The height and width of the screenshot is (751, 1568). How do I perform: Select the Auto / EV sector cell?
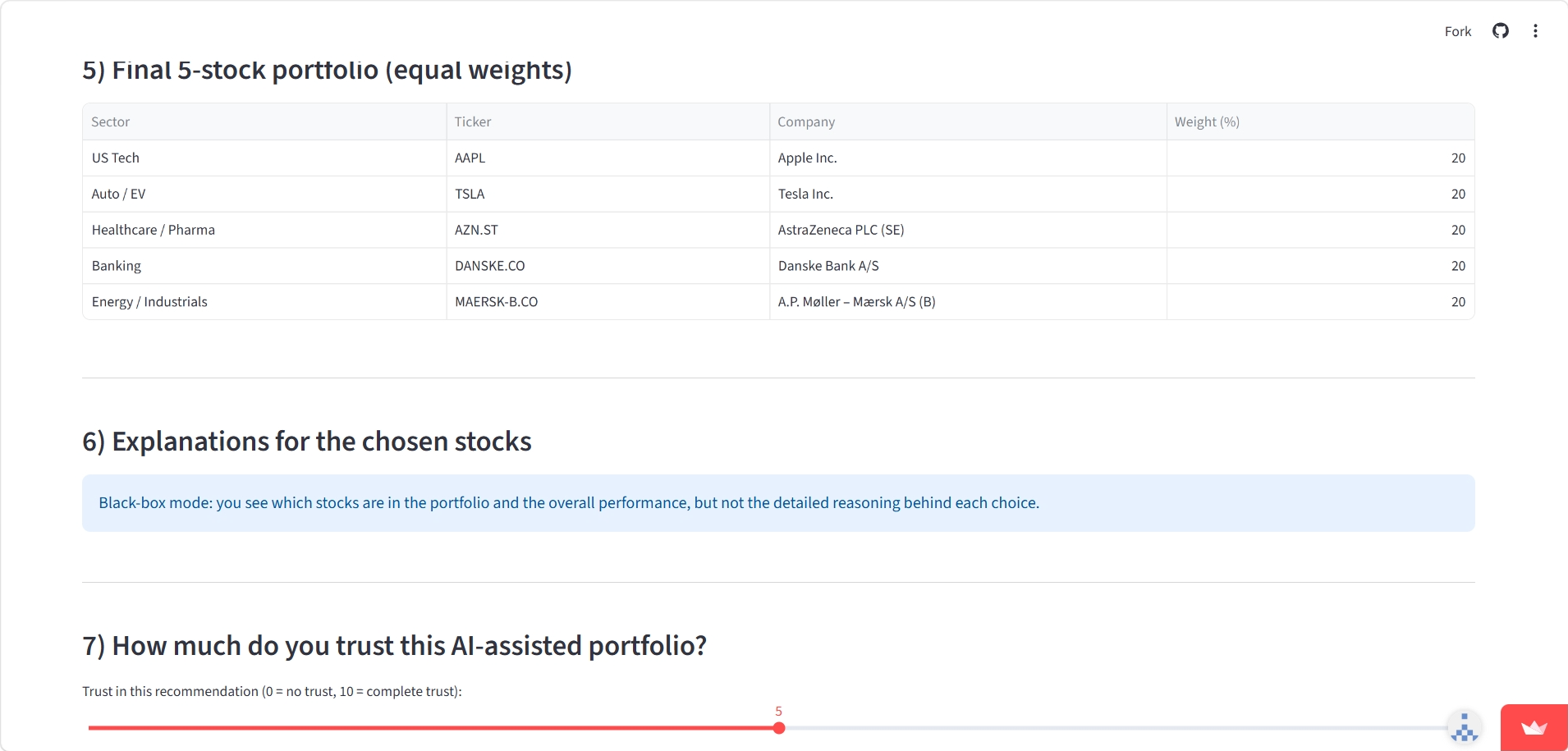pos(264,194)
